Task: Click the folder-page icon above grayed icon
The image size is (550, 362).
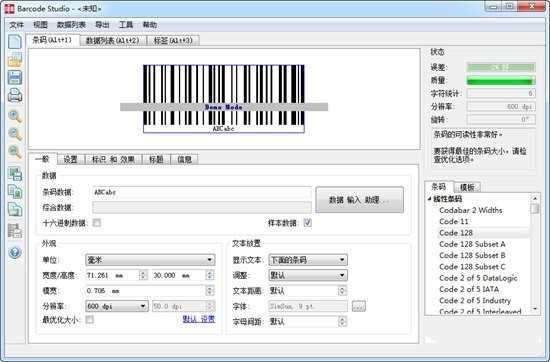Action: click(15, 209)
